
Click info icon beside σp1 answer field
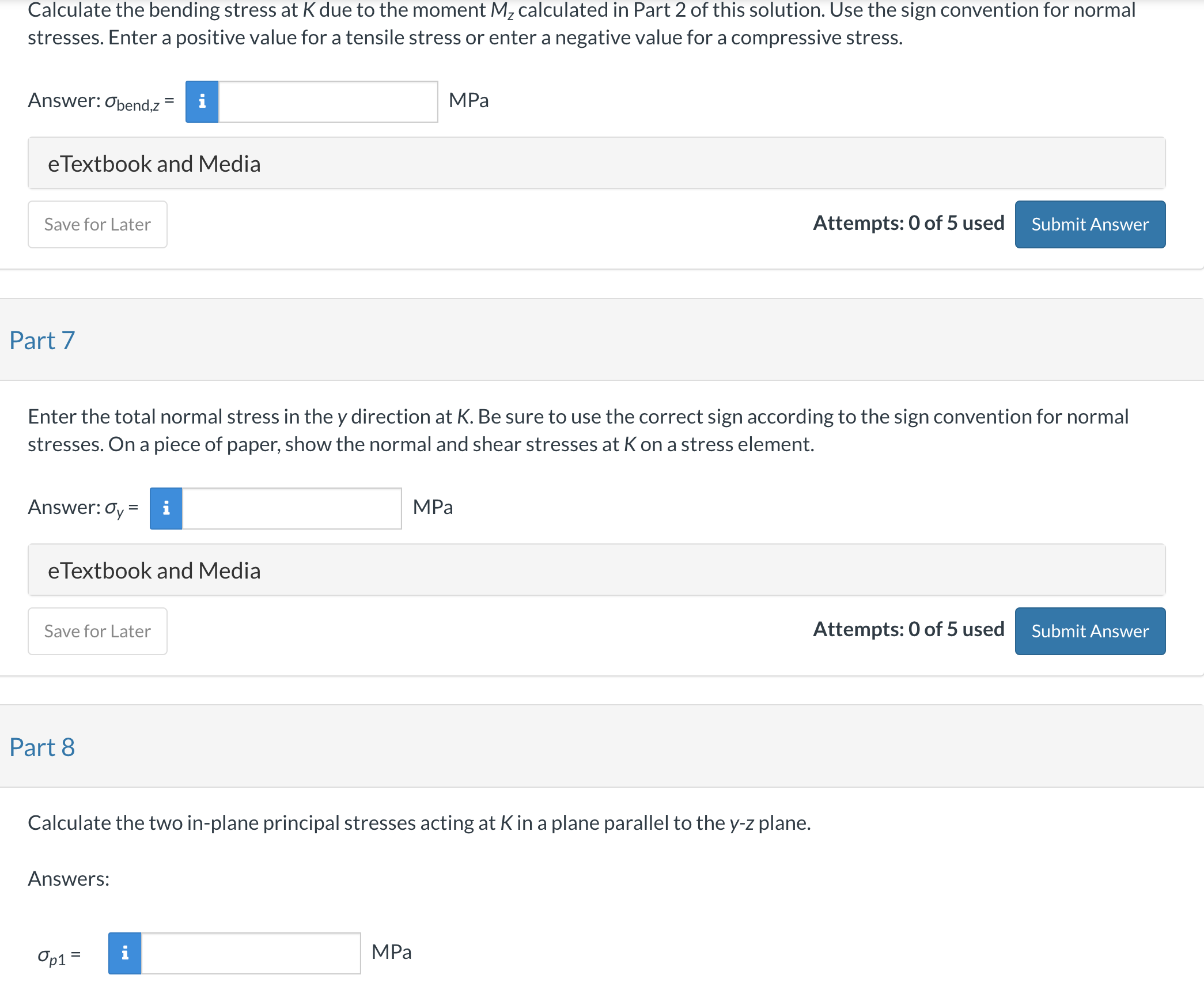click(x=124, y=953)
